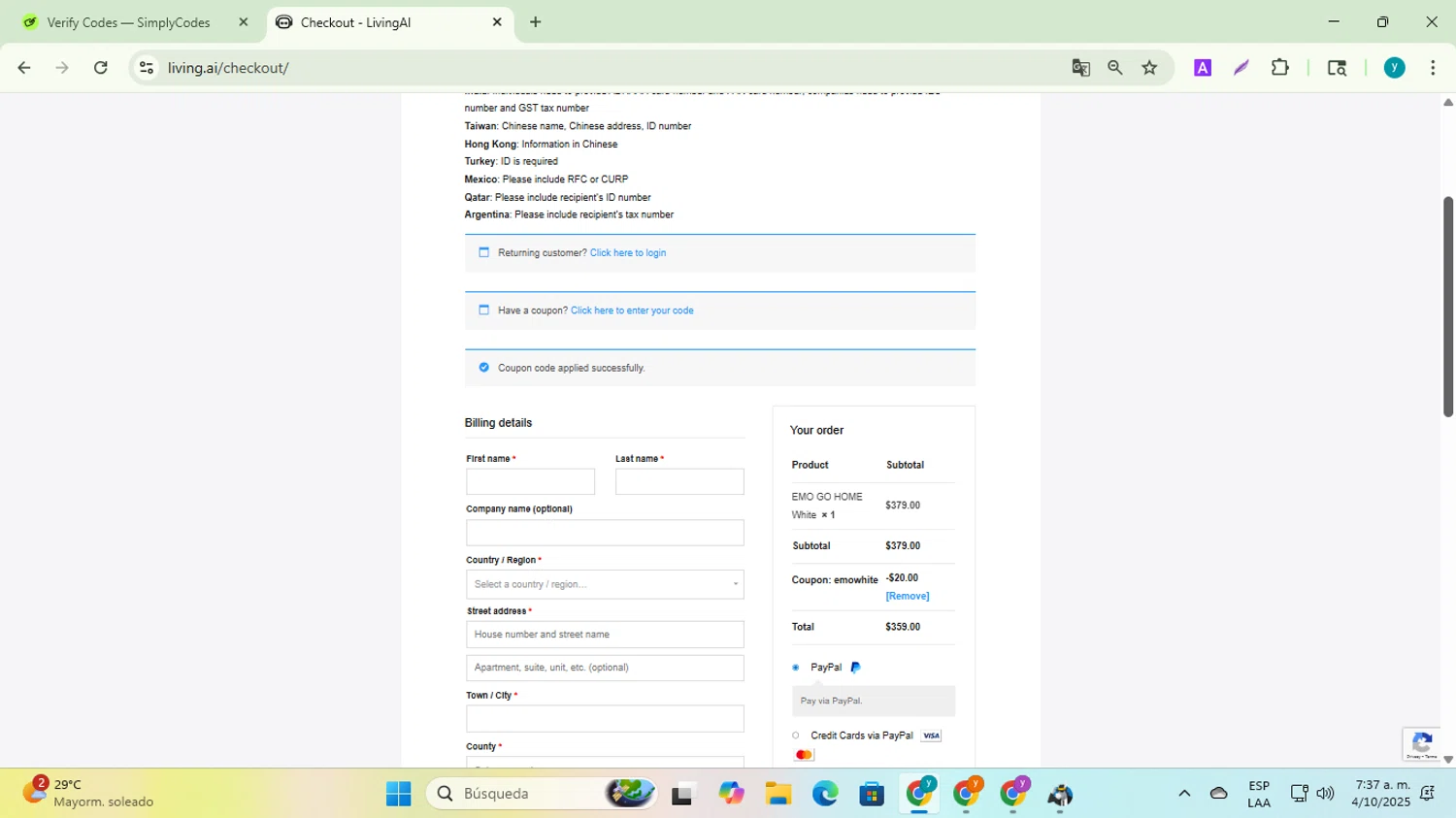Click the Visa card icon
Image resolution: width=1456 pixels, height=818 pixels.
(x=932, y=736)
